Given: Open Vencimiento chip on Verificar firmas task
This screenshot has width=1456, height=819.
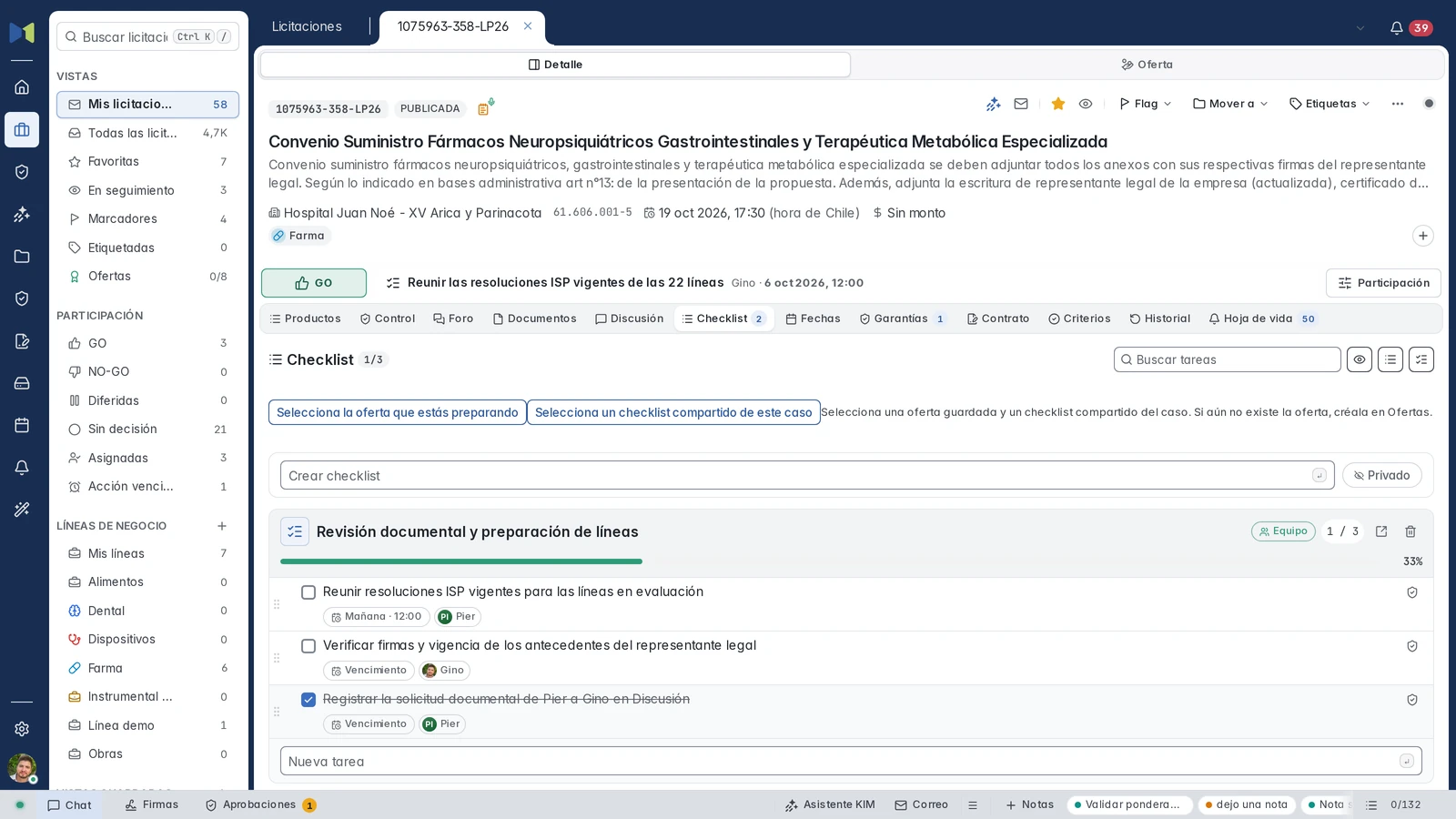Looking at the screenshot, I should click(369, 671).
